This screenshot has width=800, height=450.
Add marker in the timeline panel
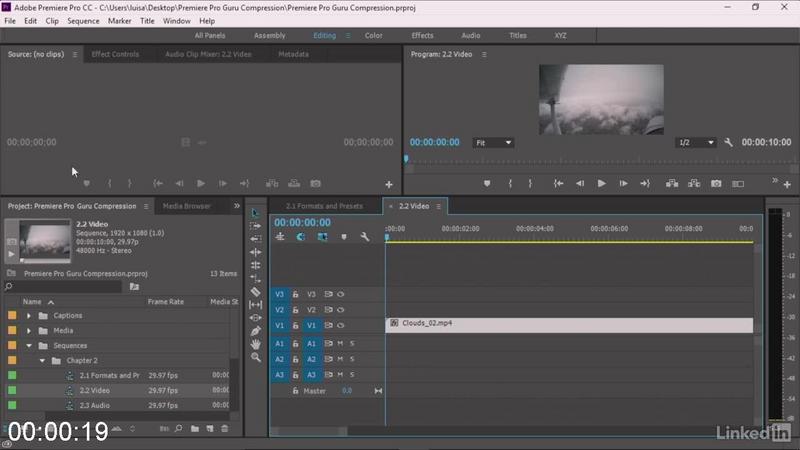click(x=344, y=237)
